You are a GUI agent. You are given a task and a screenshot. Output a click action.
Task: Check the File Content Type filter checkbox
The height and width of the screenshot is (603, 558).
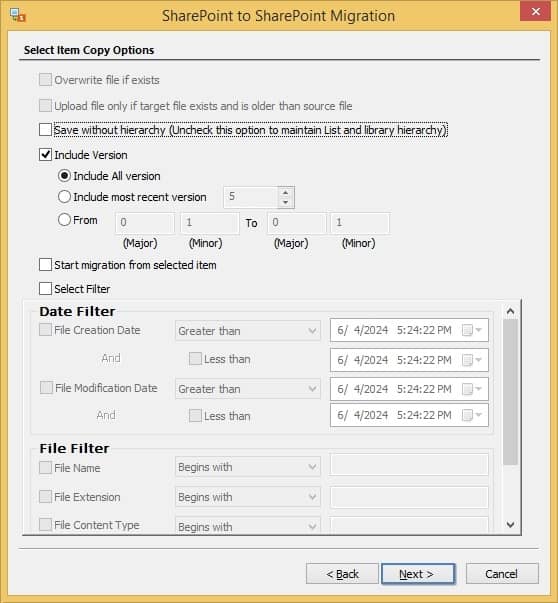[x=45, y=525]
